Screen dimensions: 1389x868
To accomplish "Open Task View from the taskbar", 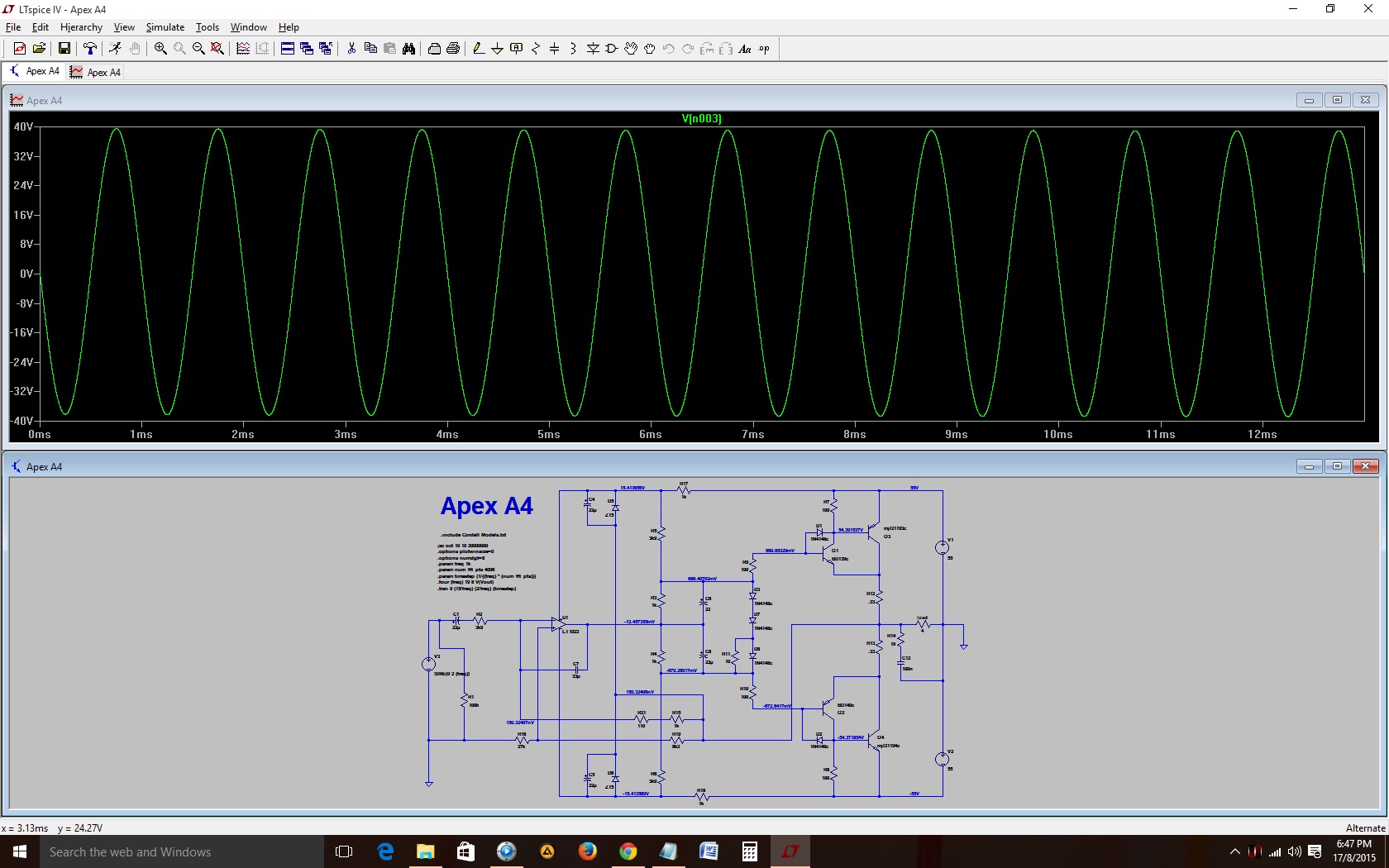I will pos(344,851).
